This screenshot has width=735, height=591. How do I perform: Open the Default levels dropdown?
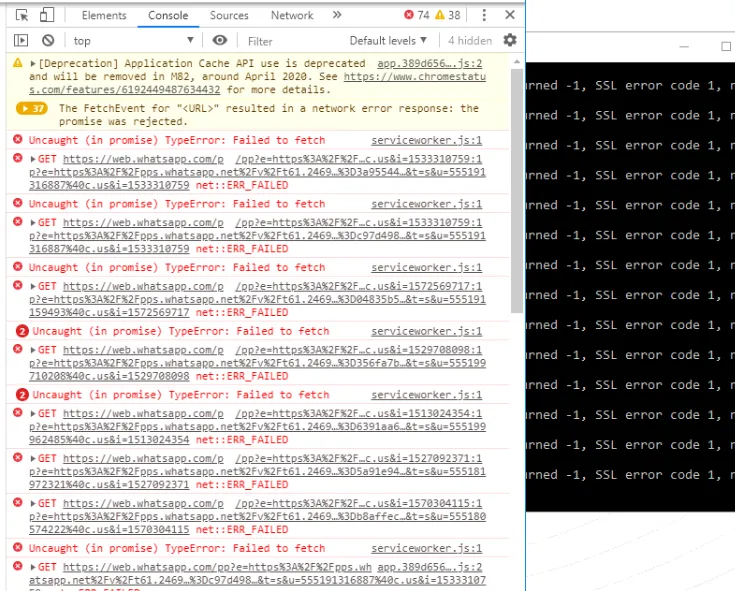[388, 41]
